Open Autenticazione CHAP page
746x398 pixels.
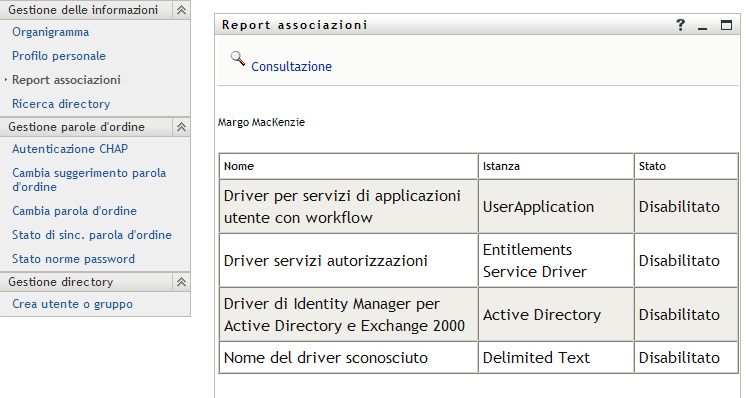[70, 149]
